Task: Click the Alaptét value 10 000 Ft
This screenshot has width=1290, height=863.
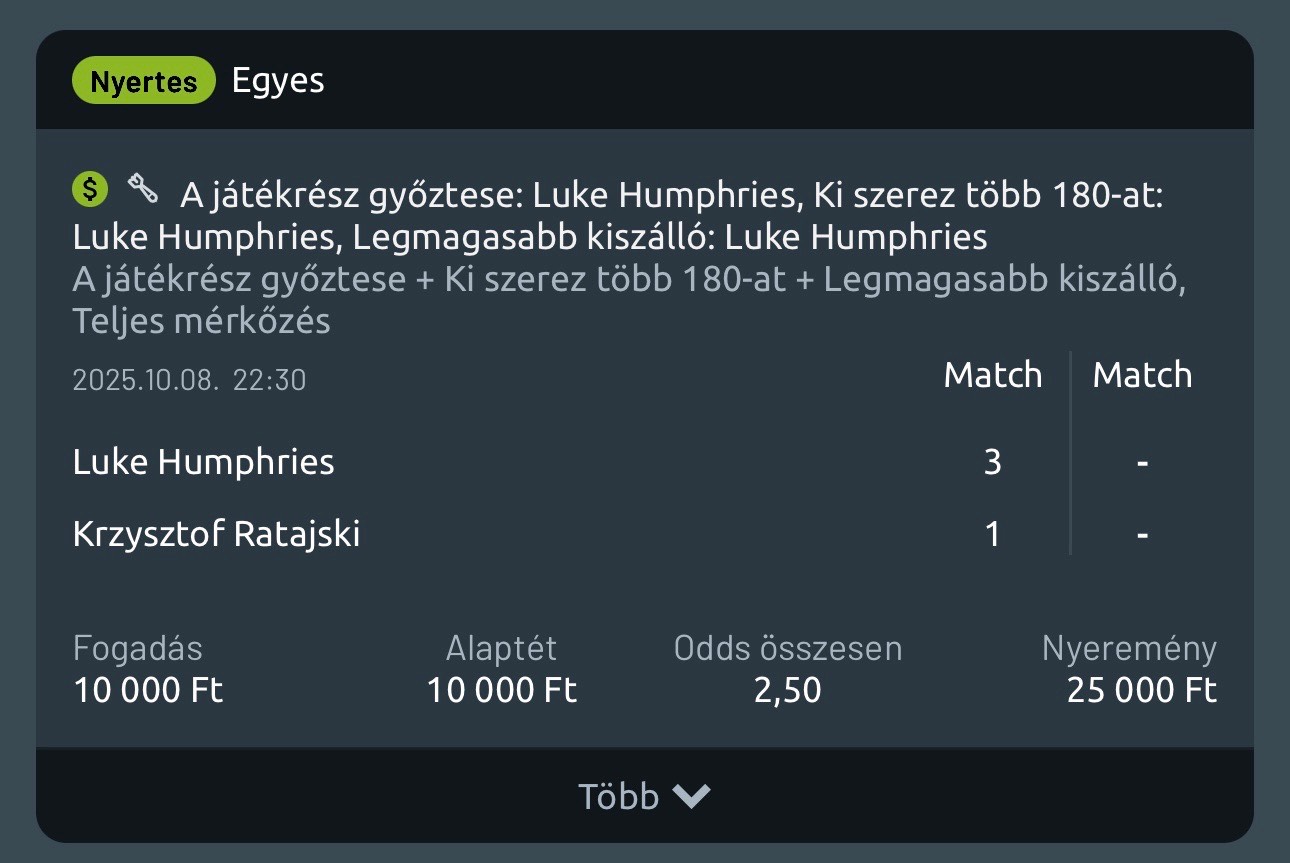Action: pyautogui.click(x=502, y=690)
